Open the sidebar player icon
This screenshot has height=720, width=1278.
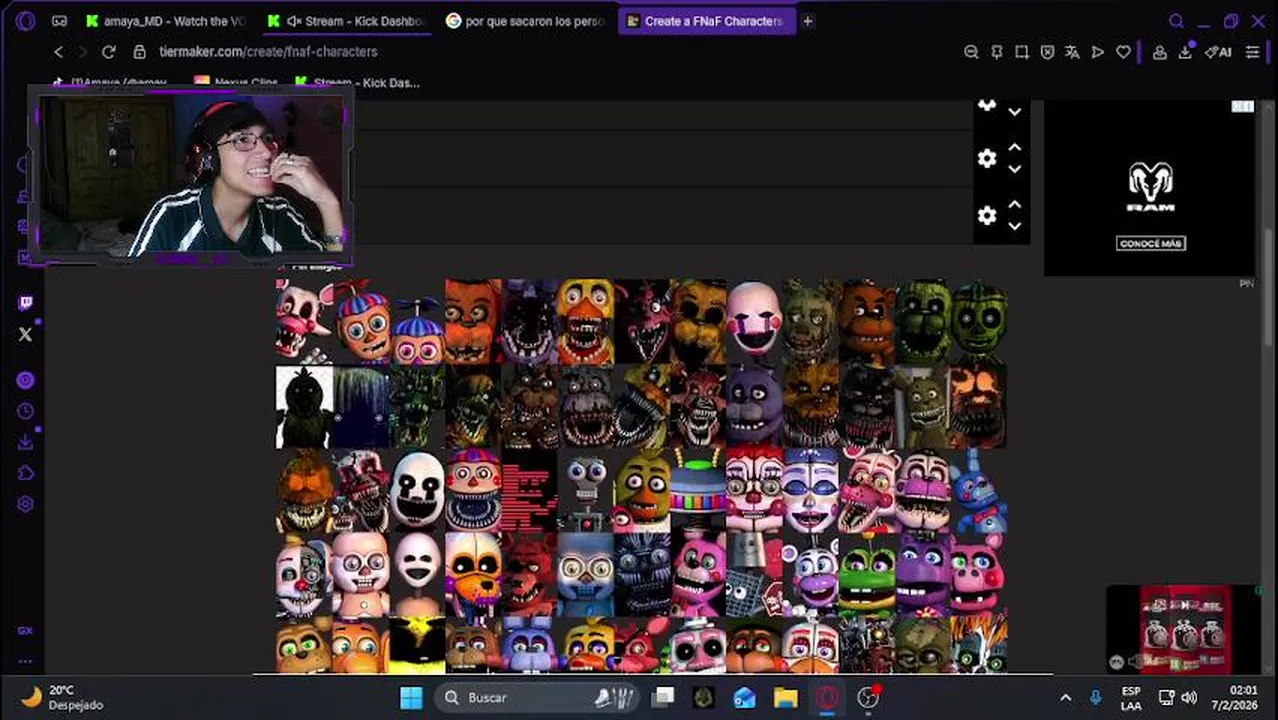(x=25, y=380)
